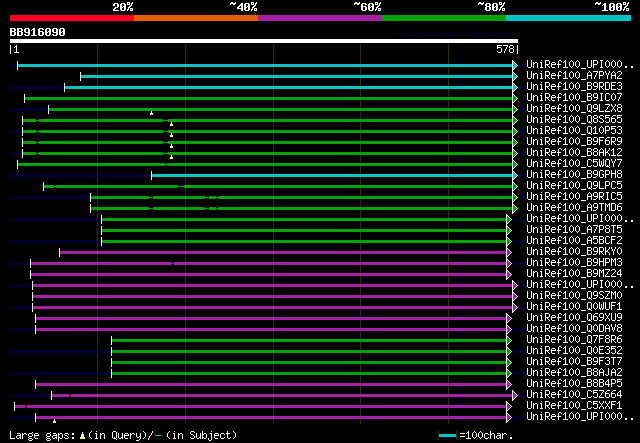Screen dimensions: 640x443
Task: Select the orange ~40% identity legend bar
Action: pyautogui.click(x=195, y=18)
